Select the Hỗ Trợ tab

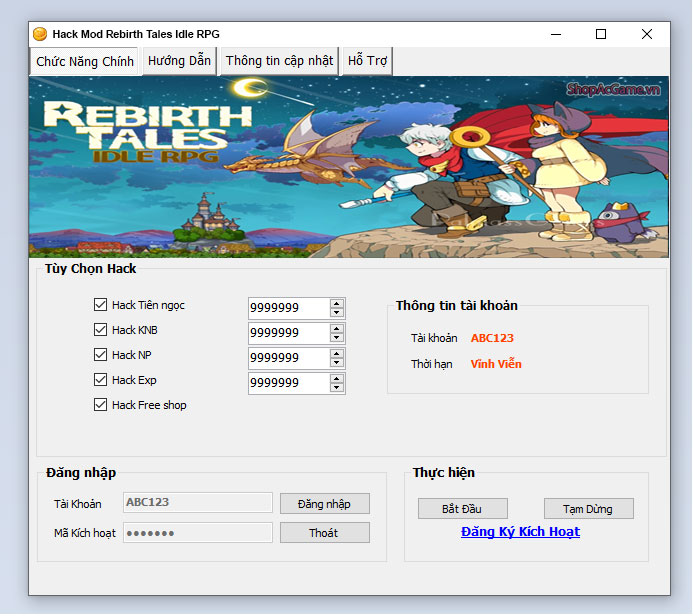pyautogui.click(x=367, y=61)
